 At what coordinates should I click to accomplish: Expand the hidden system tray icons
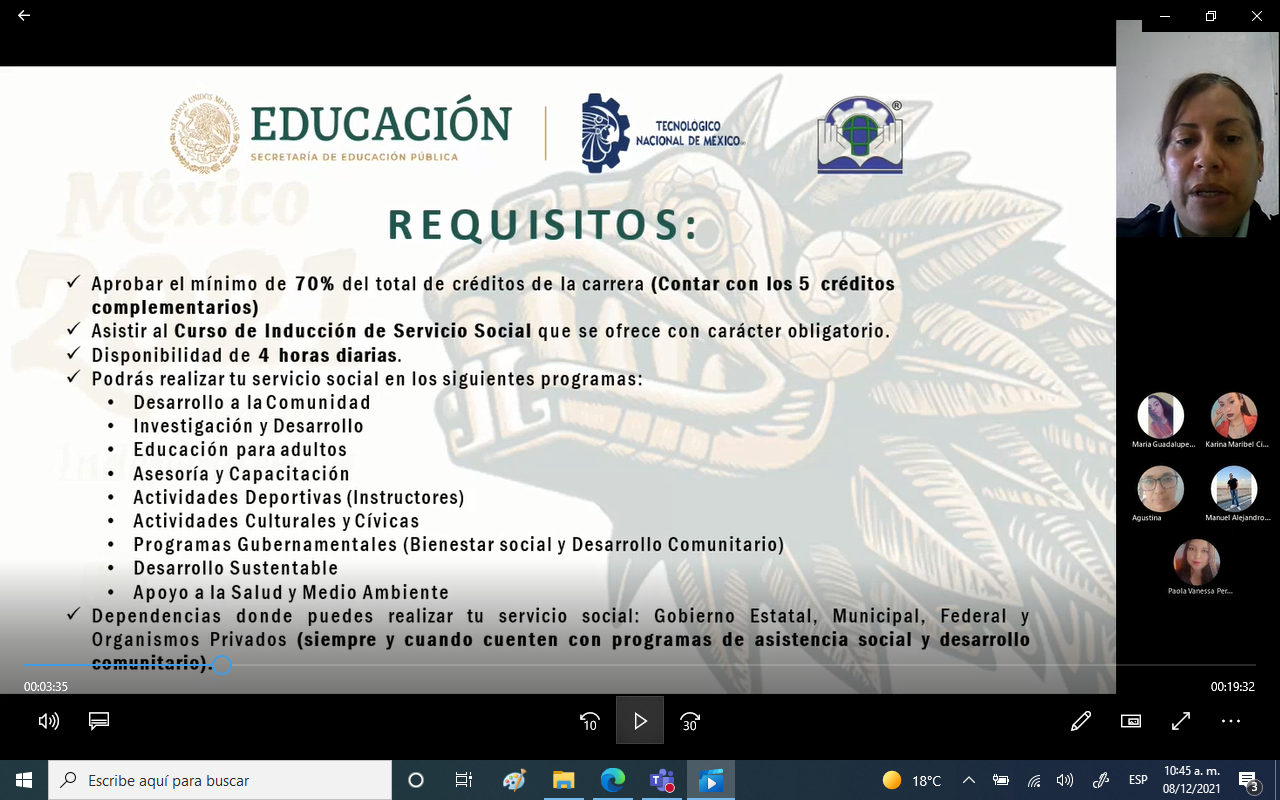968,780
